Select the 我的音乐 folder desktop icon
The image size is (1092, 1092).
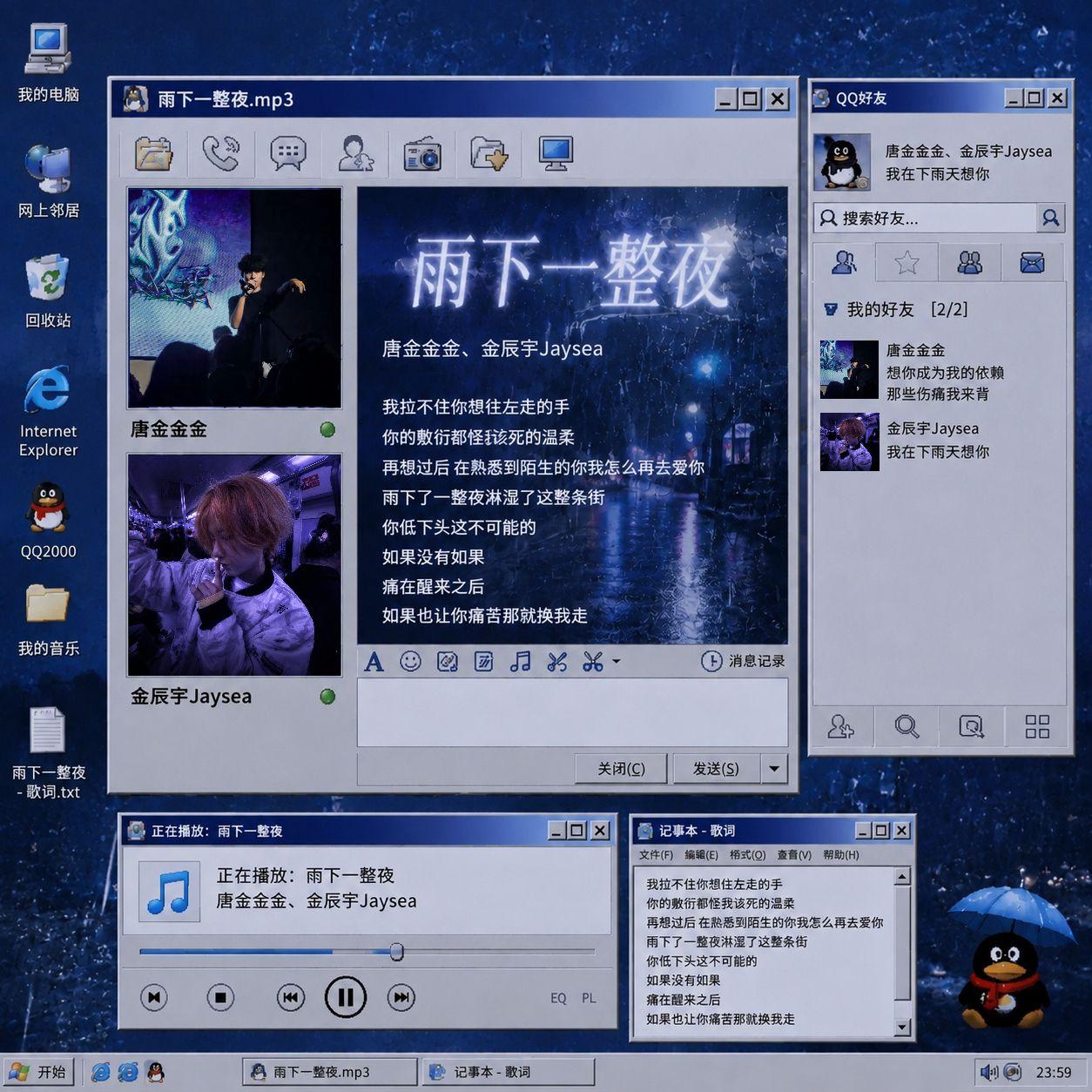pos(49,620)
